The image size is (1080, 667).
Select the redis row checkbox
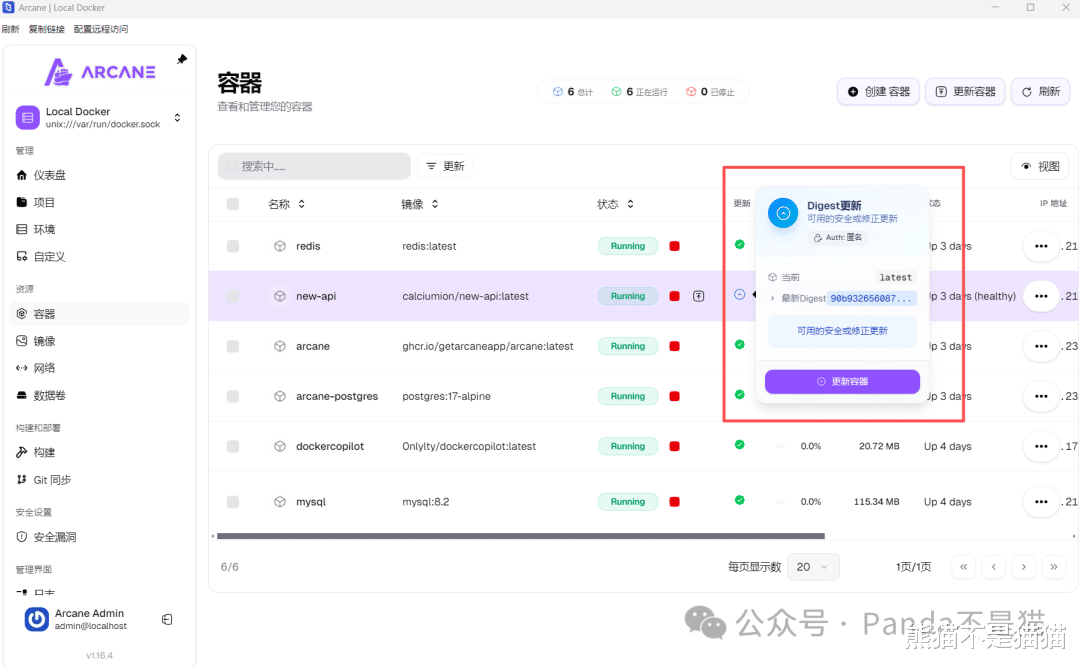tap(233, 246)
